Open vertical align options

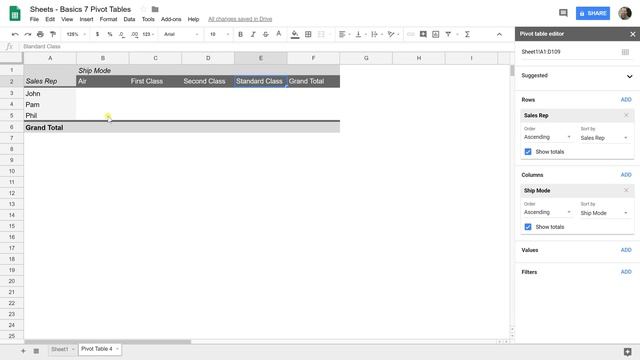click(x=360, y=34)
